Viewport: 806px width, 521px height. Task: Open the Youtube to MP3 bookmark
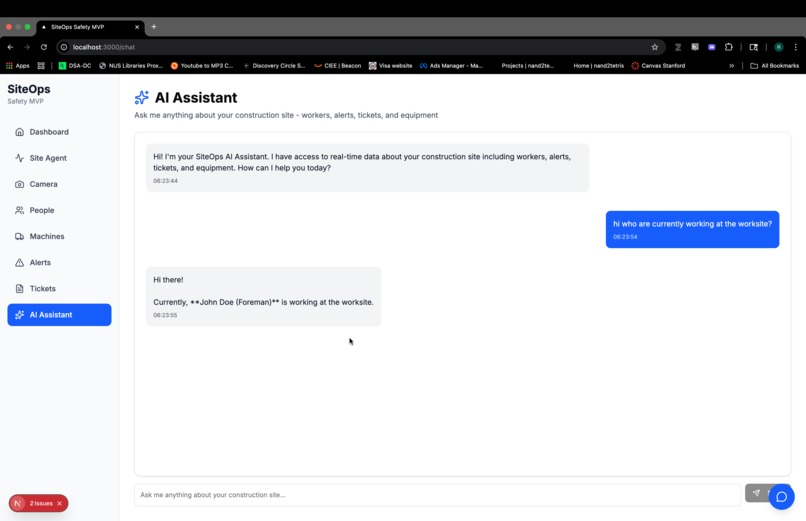pyautogui.click(x=202, y=66)
